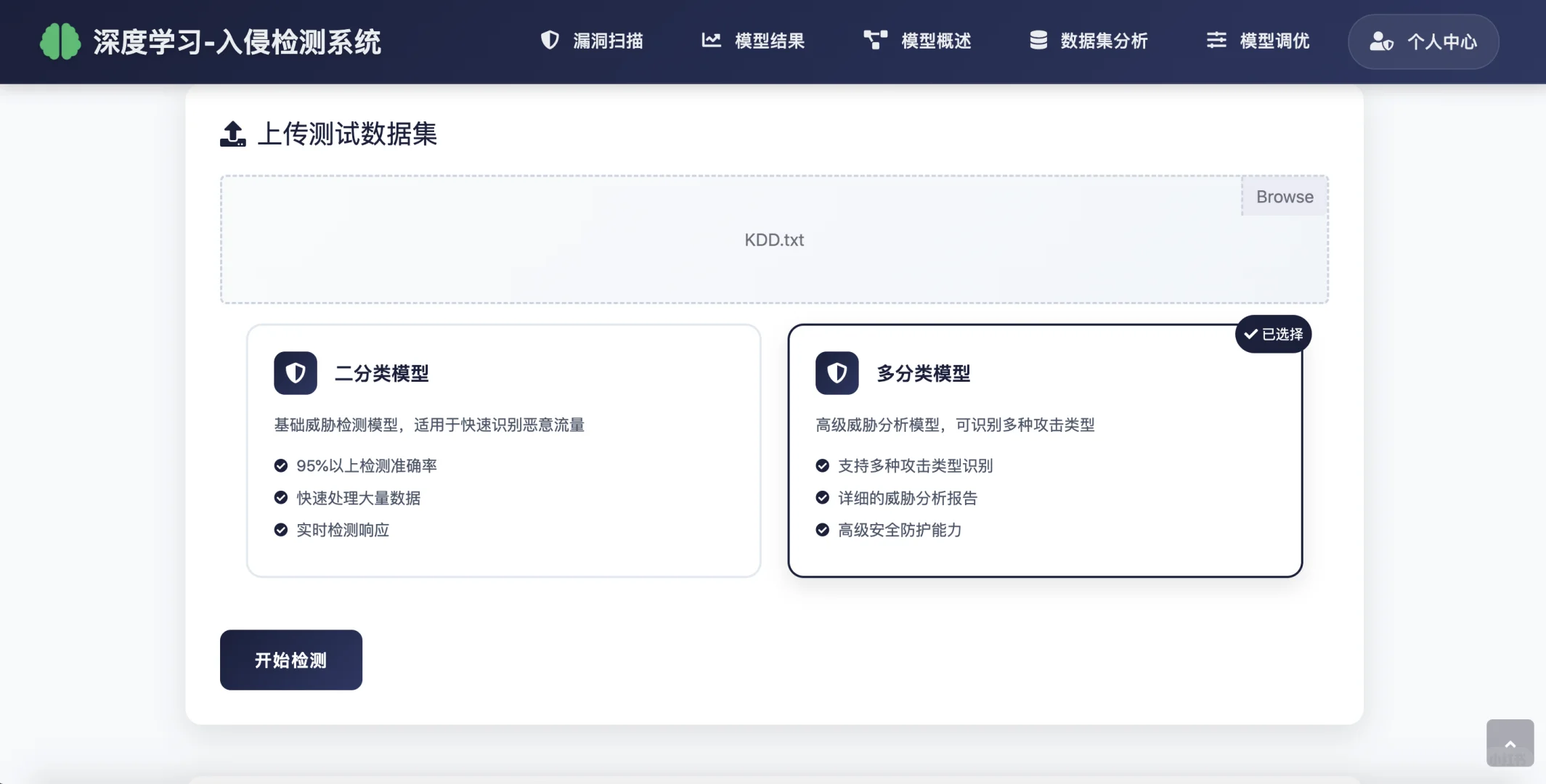Select the 二分类模型 card

(503, 450)
